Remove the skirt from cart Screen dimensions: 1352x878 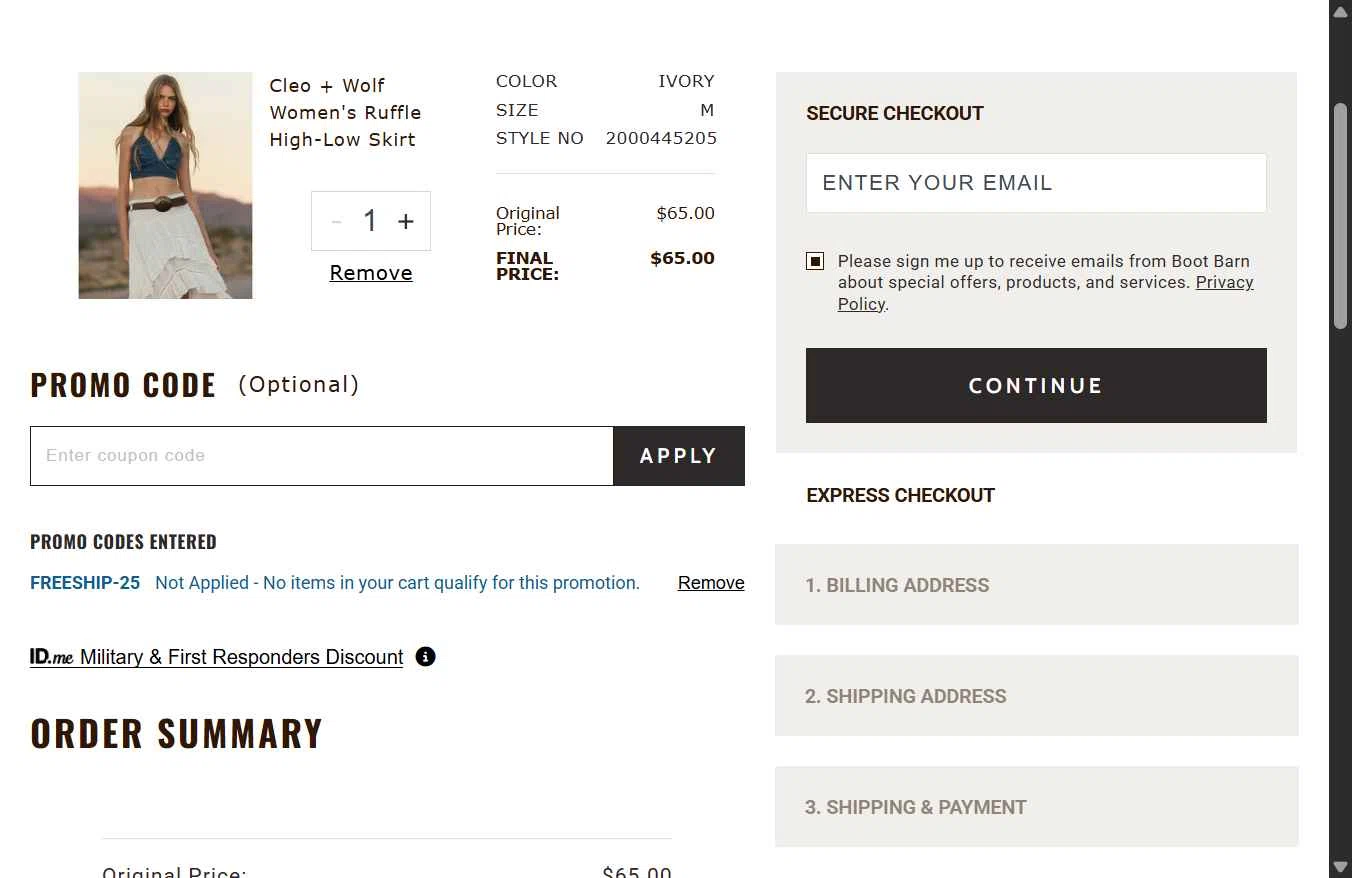pyautogui.click(x=371, y=273)
